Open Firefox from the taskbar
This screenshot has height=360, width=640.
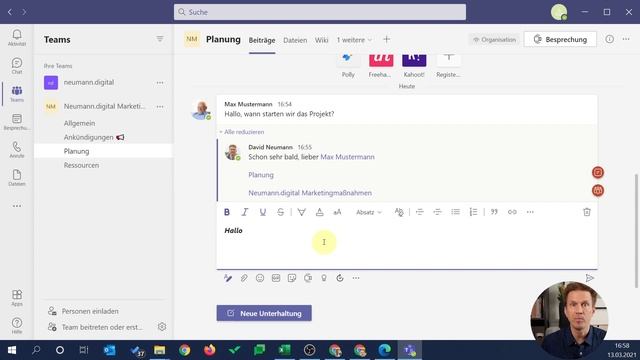pos(209,350)
